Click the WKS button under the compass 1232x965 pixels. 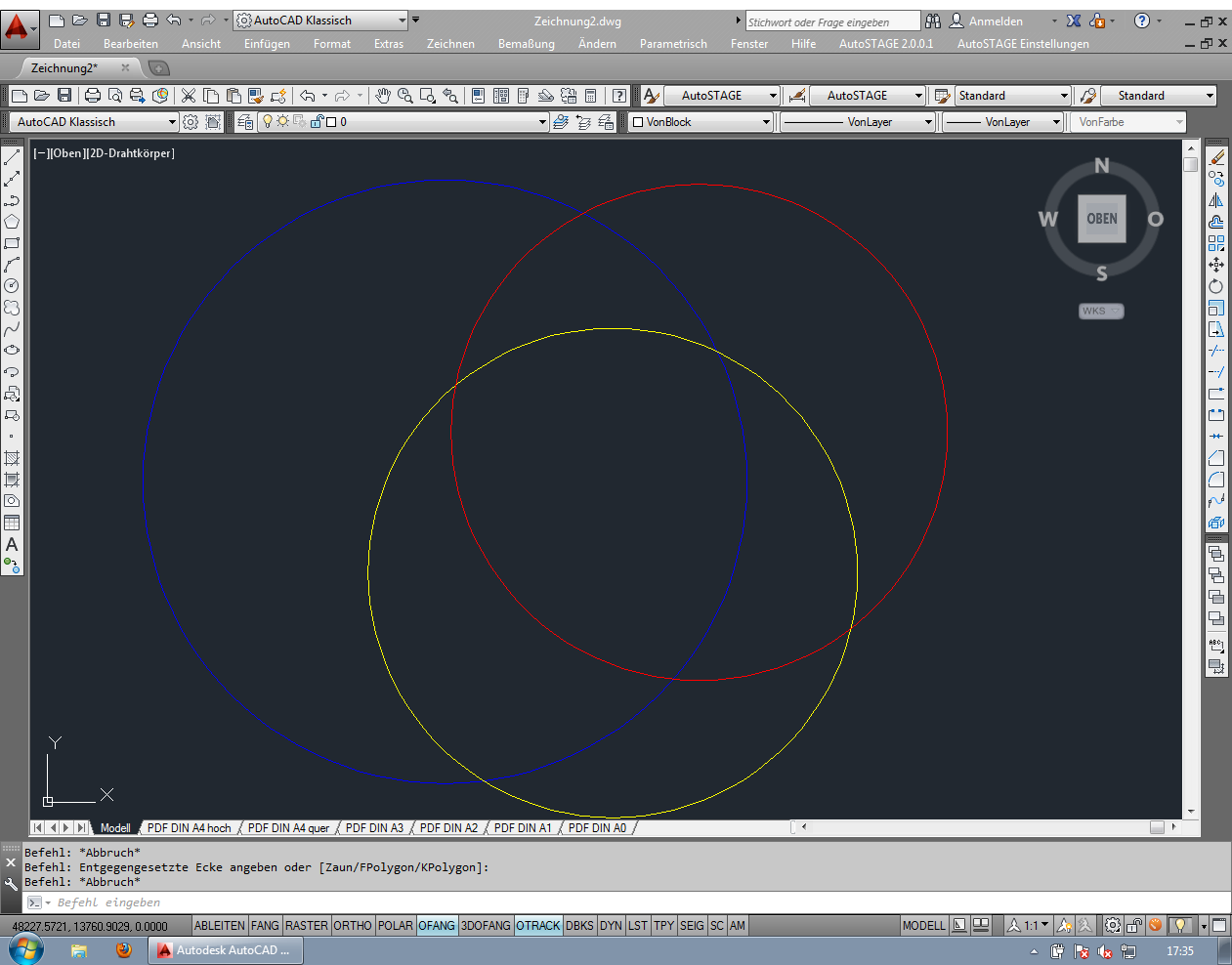pos(1101,311)
